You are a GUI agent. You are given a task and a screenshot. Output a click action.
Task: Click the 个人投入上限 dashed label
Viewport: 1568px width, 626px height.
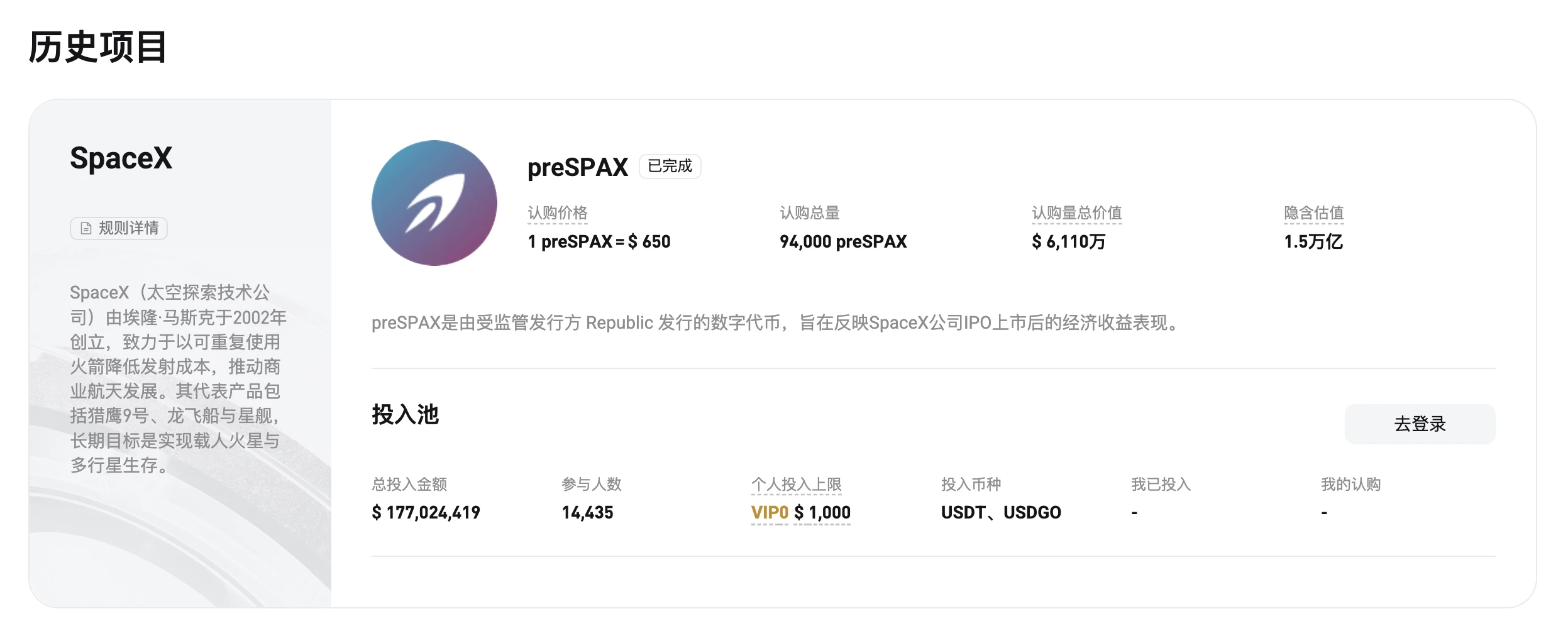click(797, 484)
